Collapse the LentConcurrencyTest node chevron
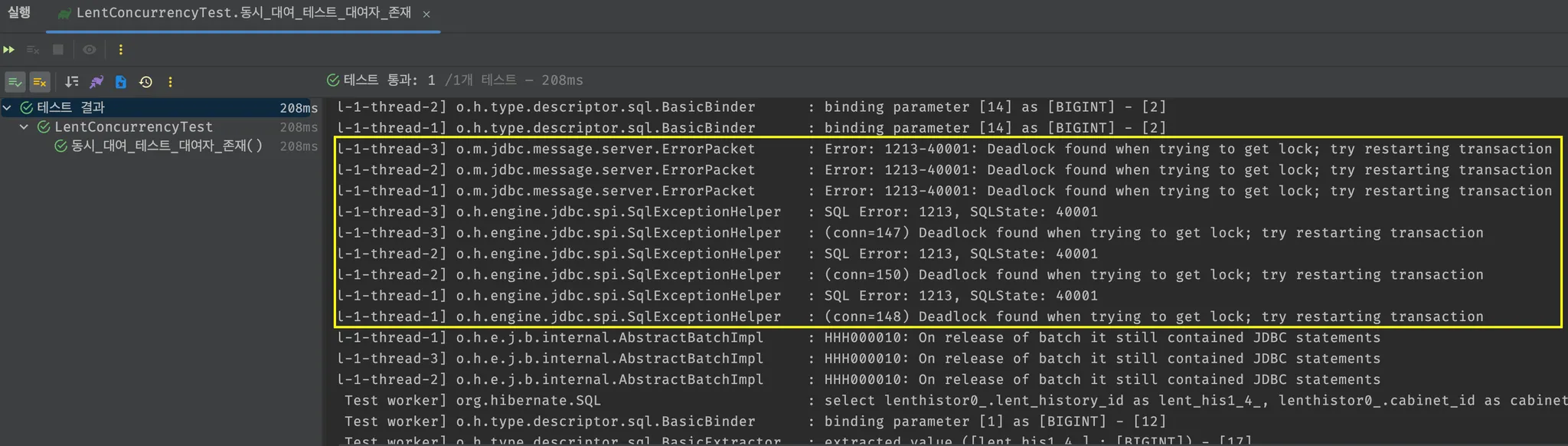Viewport: 1568px width, 446px height. click(x=24, y=127)
